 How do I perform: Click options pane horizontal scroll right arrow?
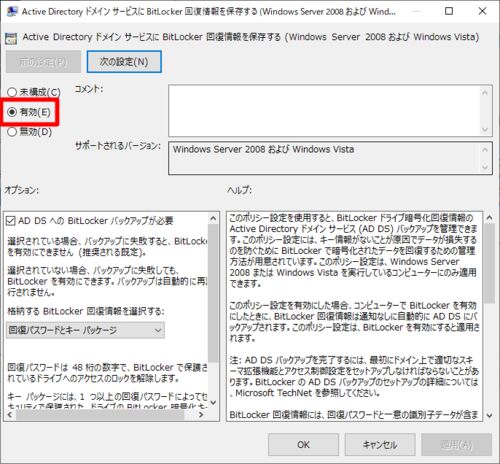(x=201, y=415)
